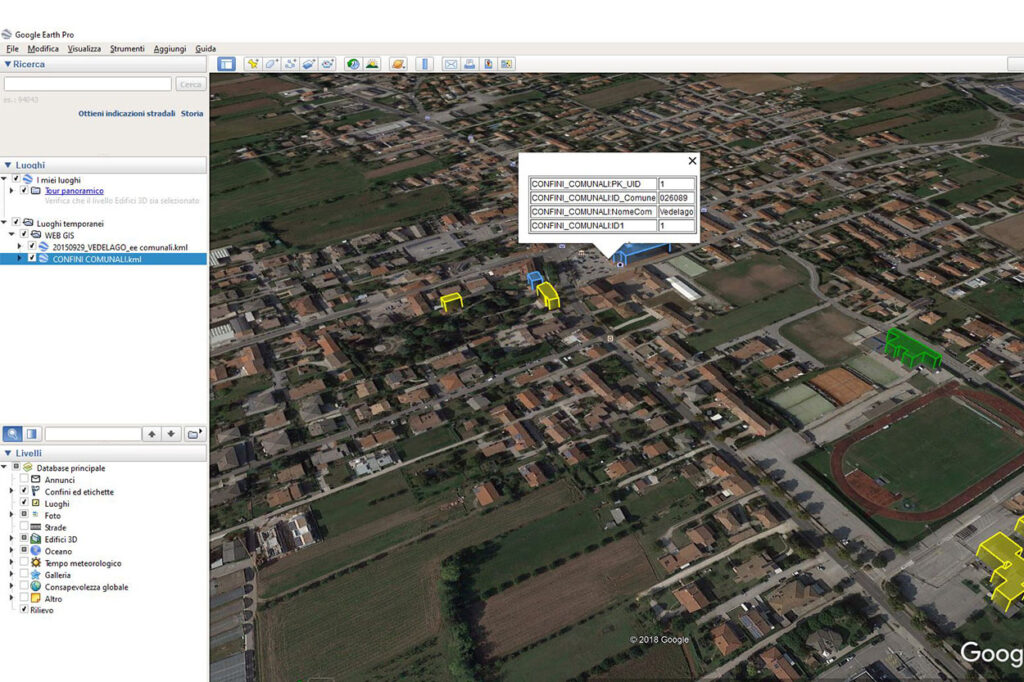Uncheck the Rilievo layer
1024x682 pixels.
click(24, 610)
